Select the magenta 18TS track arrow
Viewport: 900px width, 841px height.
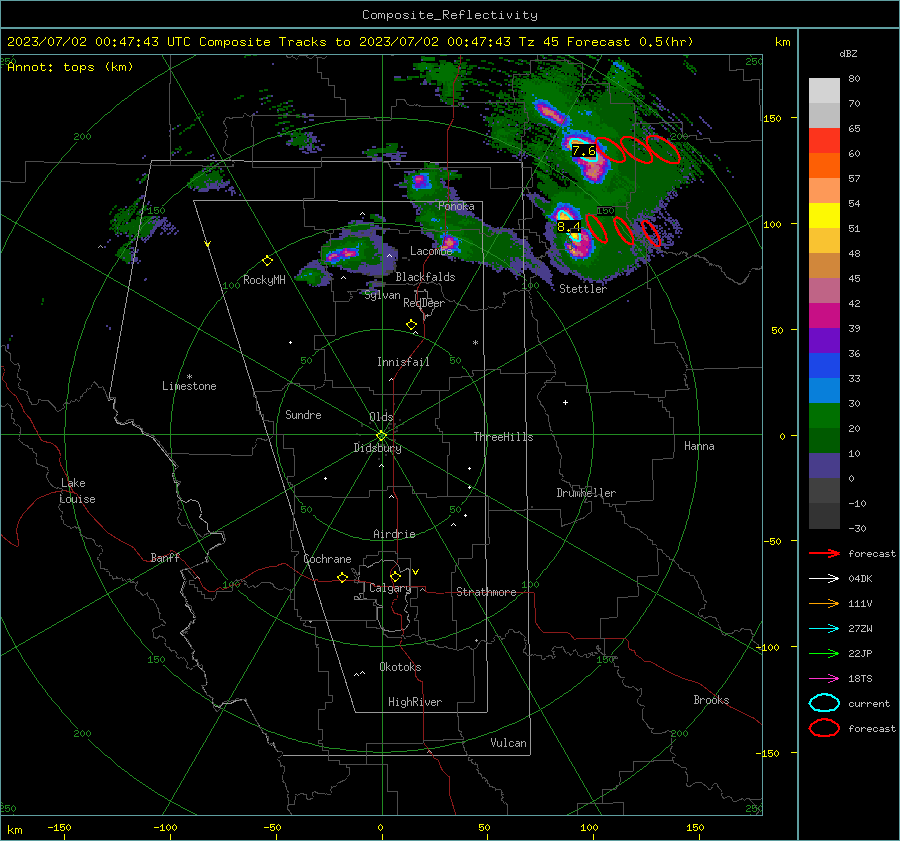pos(824,679)
